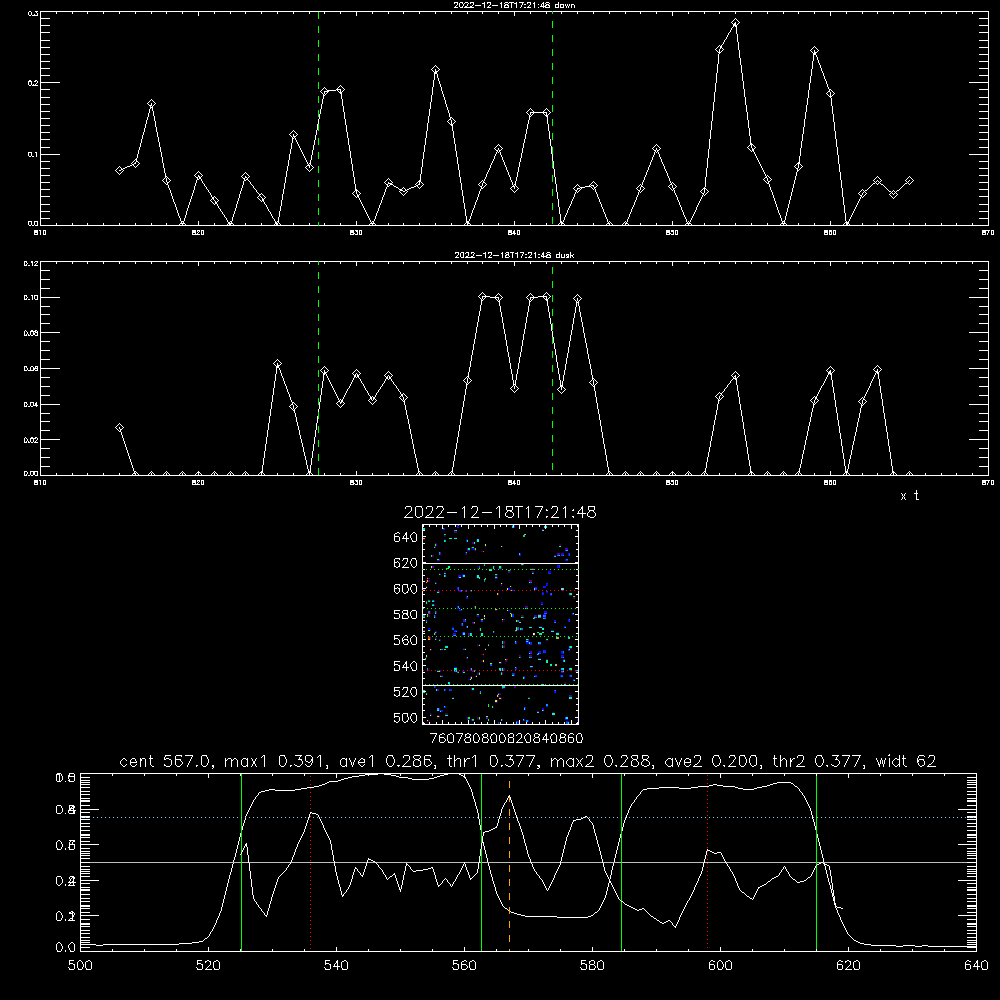Click the highest diamond marker in dawn plot
This screenshot has height=1000, width=1000.
coord(735,23)
